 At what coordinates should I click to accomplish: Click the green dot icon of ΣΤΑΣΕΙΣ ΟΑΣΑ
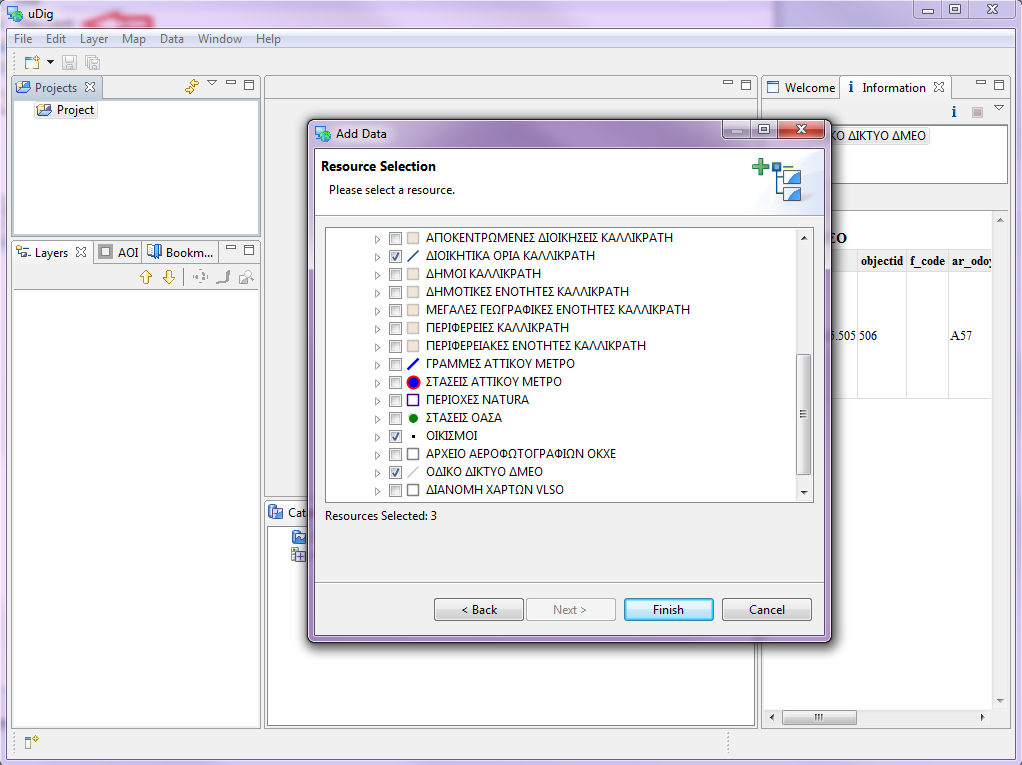[x=413, y=418]
